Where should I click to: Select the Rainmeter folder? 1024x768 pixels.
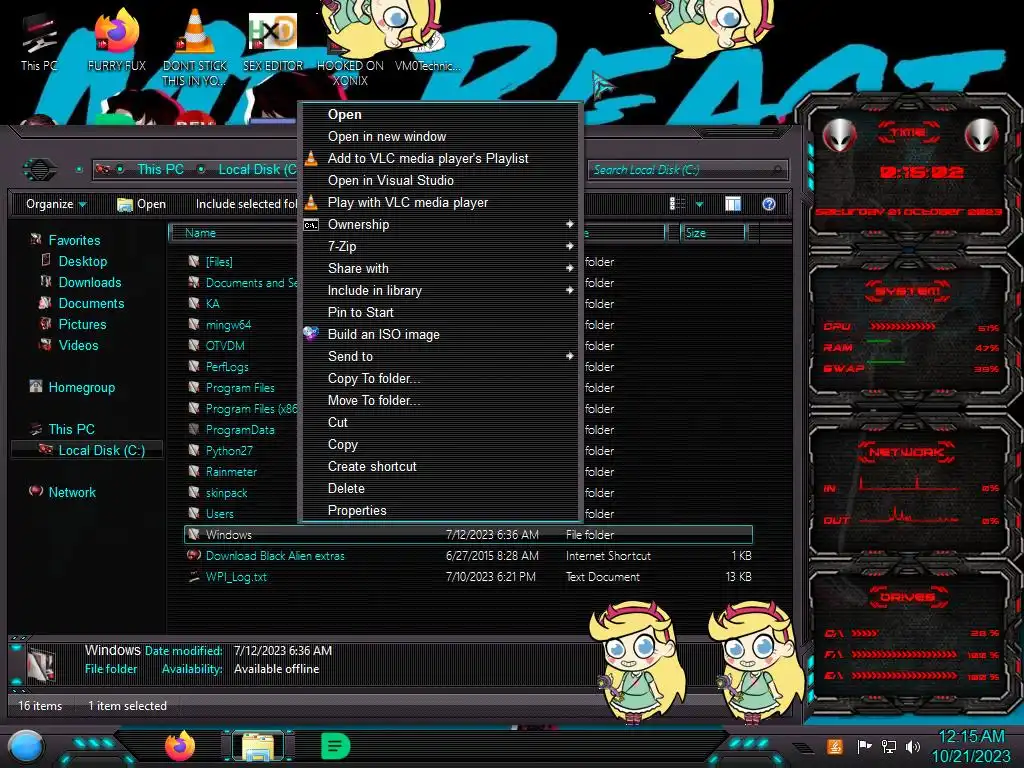231,472
